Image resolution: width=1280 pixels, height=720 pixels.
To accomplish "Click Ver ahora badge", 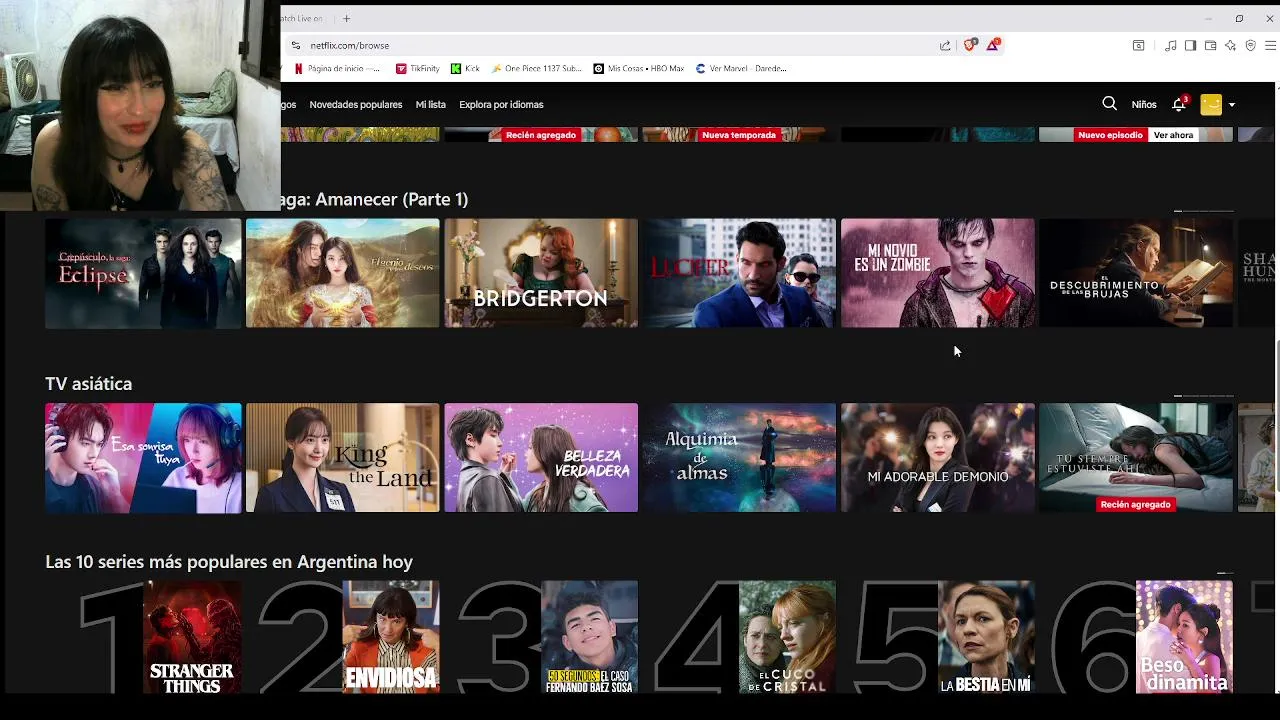I will coord(1173,135).
